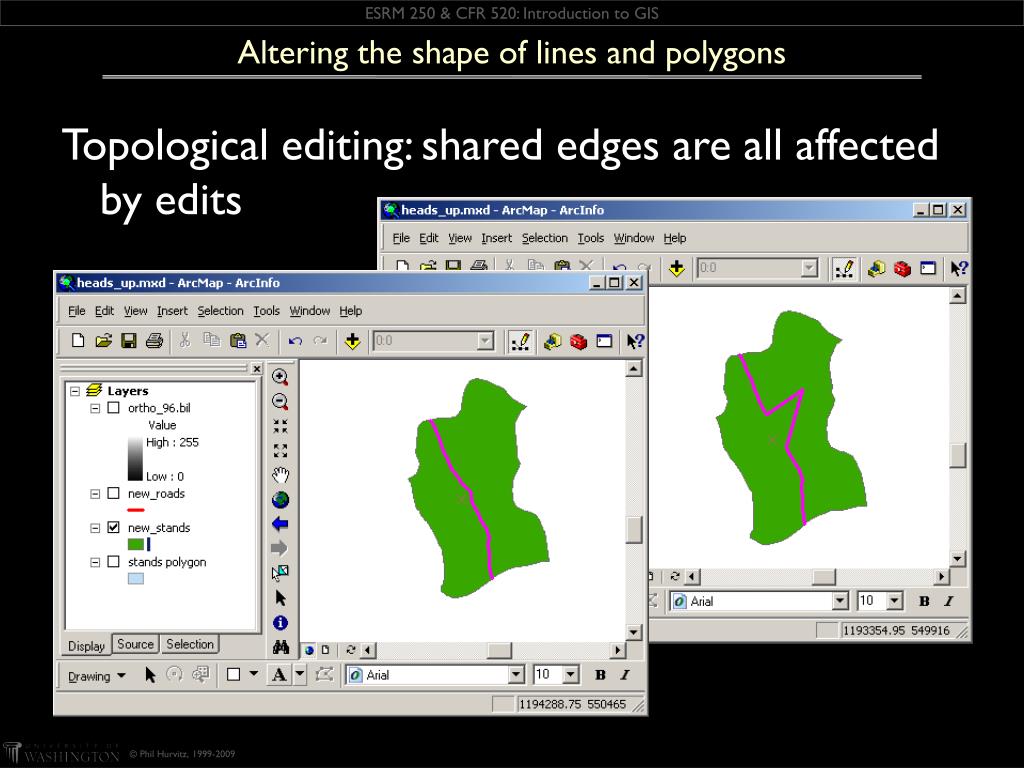Viewport: 1024px width, 768px height.
Task: Switch to the Display tab
Action: click(86, 645)
